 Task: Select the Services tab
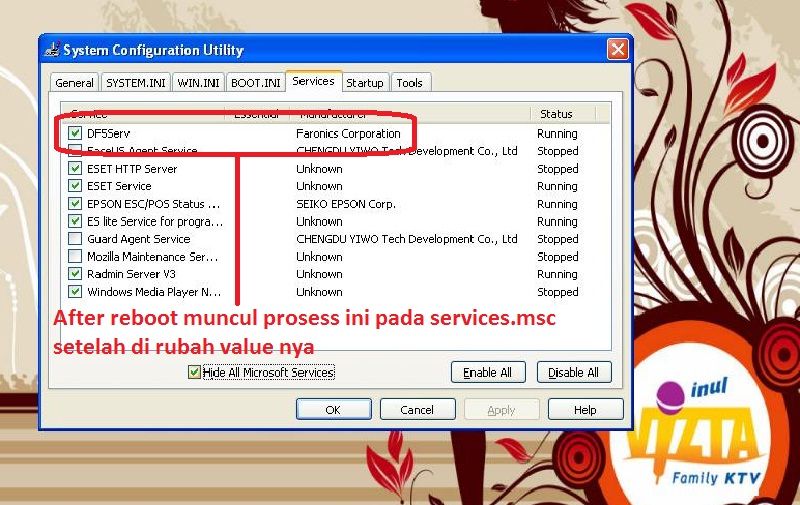click(313, 82)
